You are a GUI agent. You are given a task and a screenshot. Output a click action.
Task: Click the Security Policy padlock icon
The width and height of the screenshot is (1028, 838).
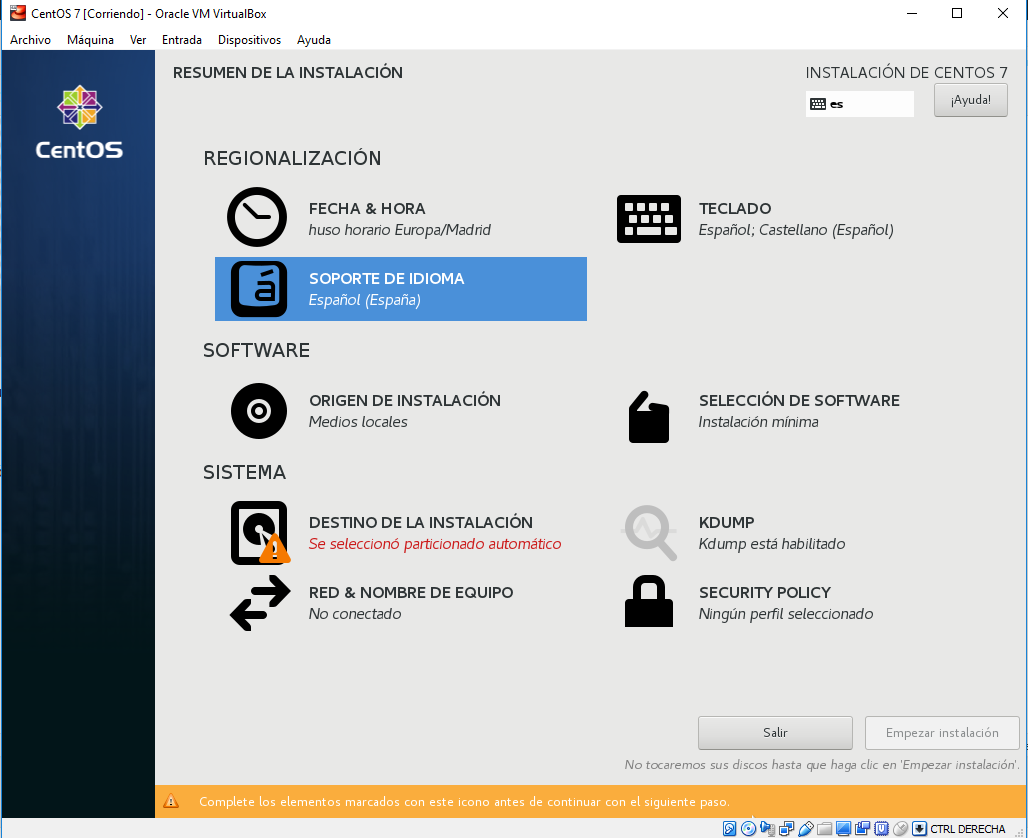(648, 602)
